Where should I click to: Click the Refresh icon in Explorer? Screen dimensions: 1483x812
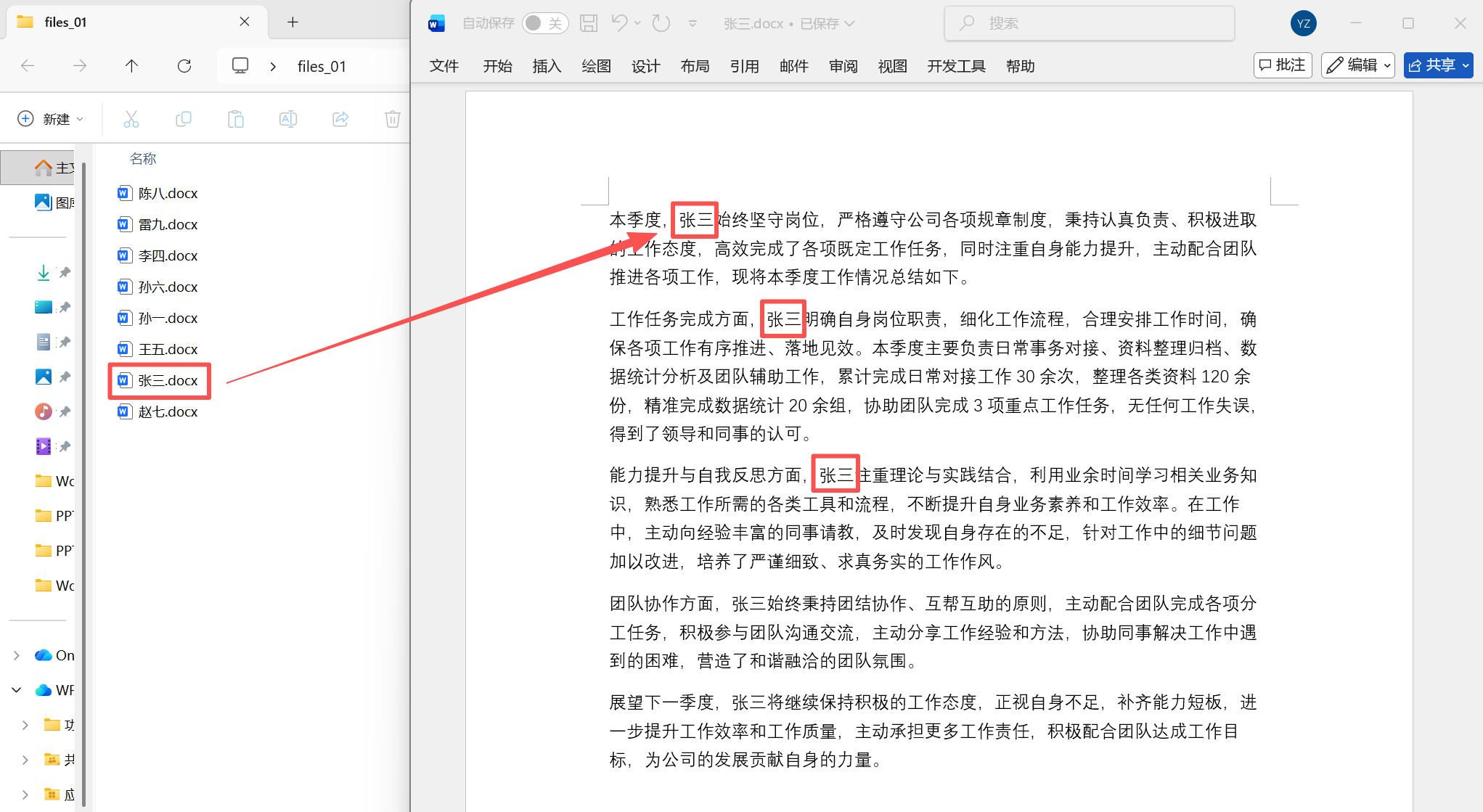tap(184, 65)
